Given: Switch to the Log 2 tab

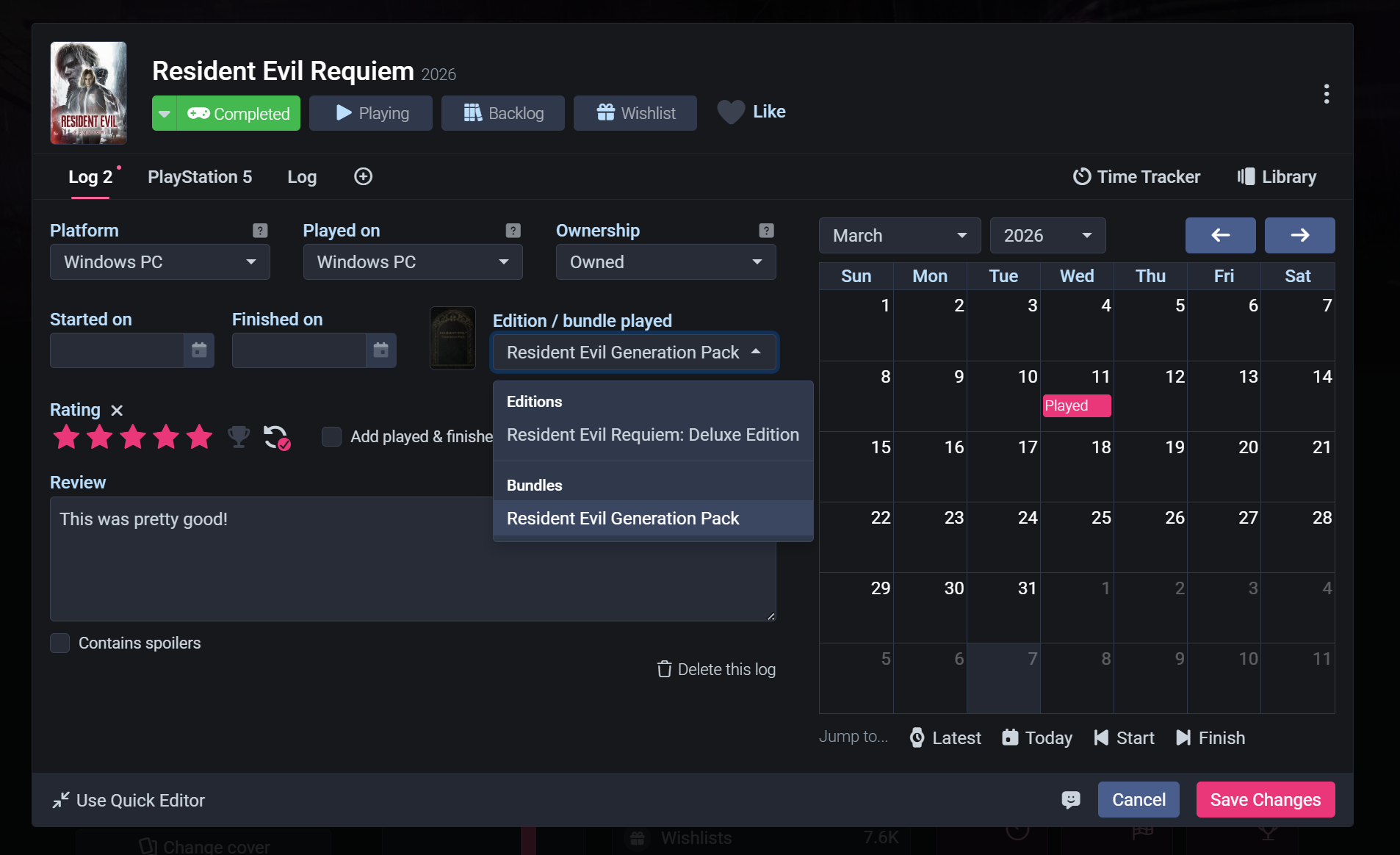Looking at the screenshot, I should [90, 177].
